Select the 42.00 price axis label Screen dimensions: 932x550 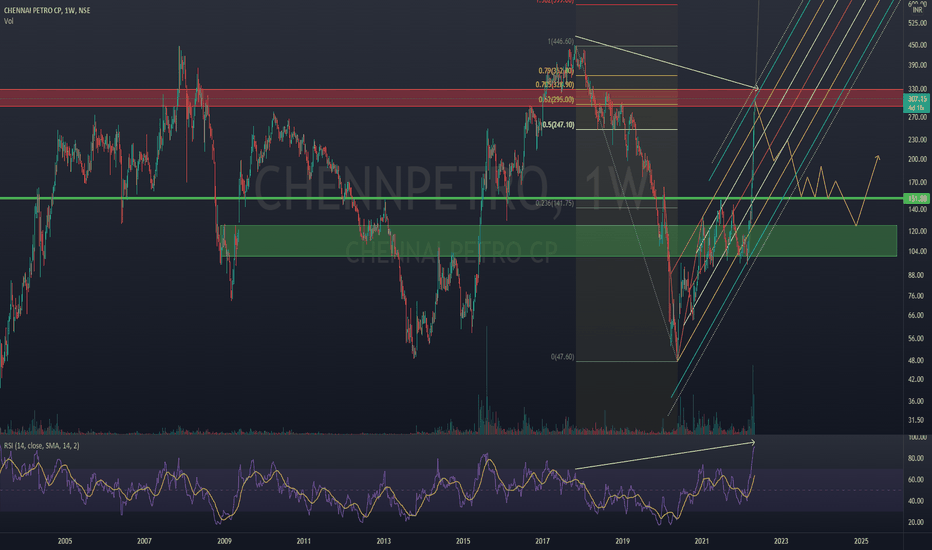click(x=917, y=379)
